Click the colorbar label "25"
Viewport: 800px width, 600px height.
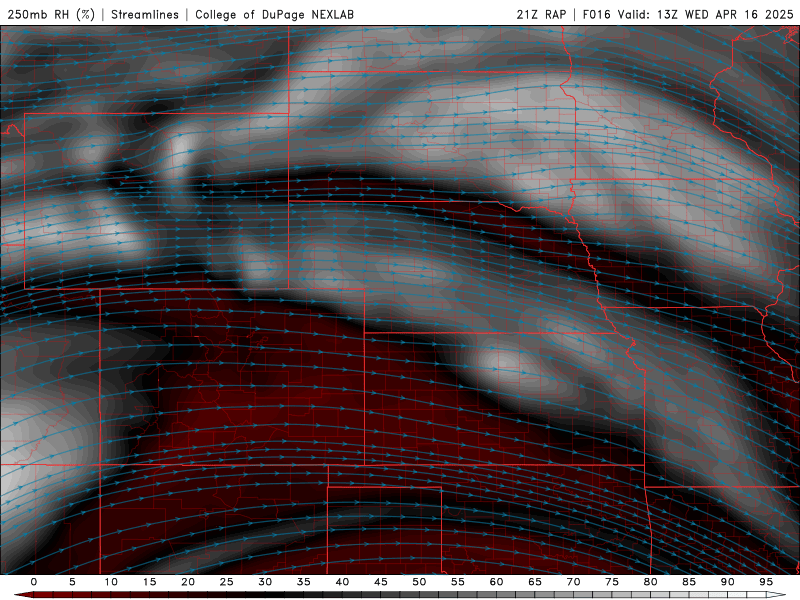click(227, 582)
